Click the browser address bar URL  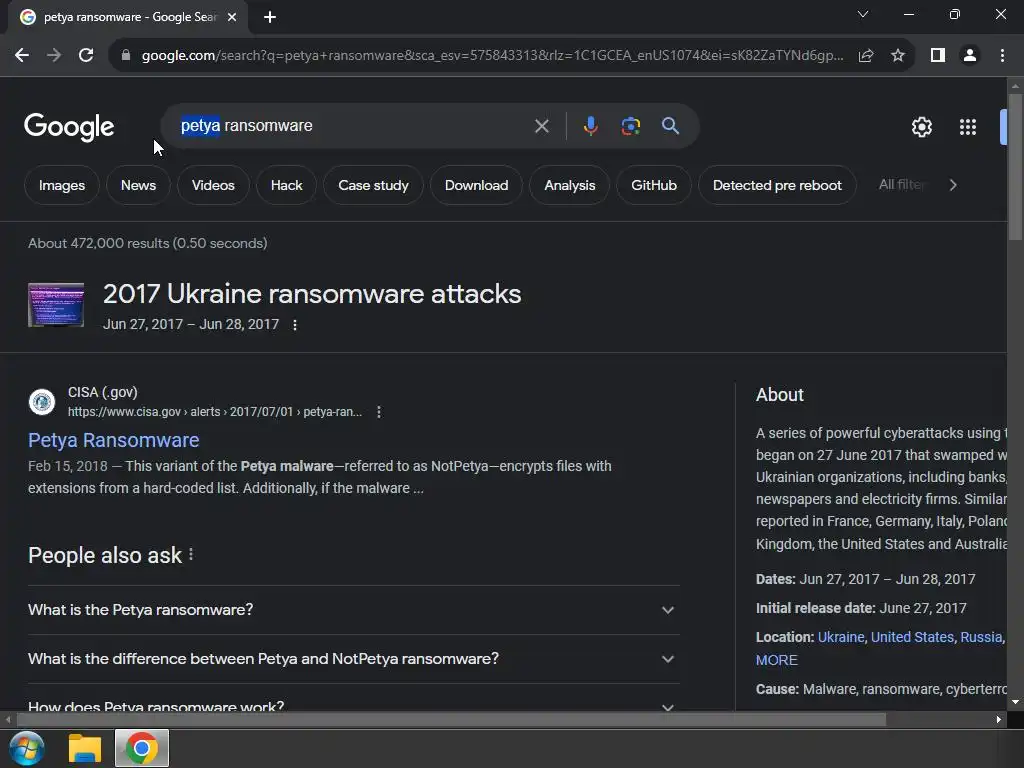tap(492, 56)
